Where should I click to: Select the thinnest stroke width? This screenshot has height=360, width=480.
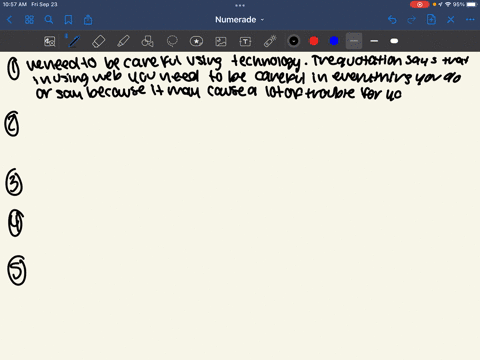pos(354,41)
